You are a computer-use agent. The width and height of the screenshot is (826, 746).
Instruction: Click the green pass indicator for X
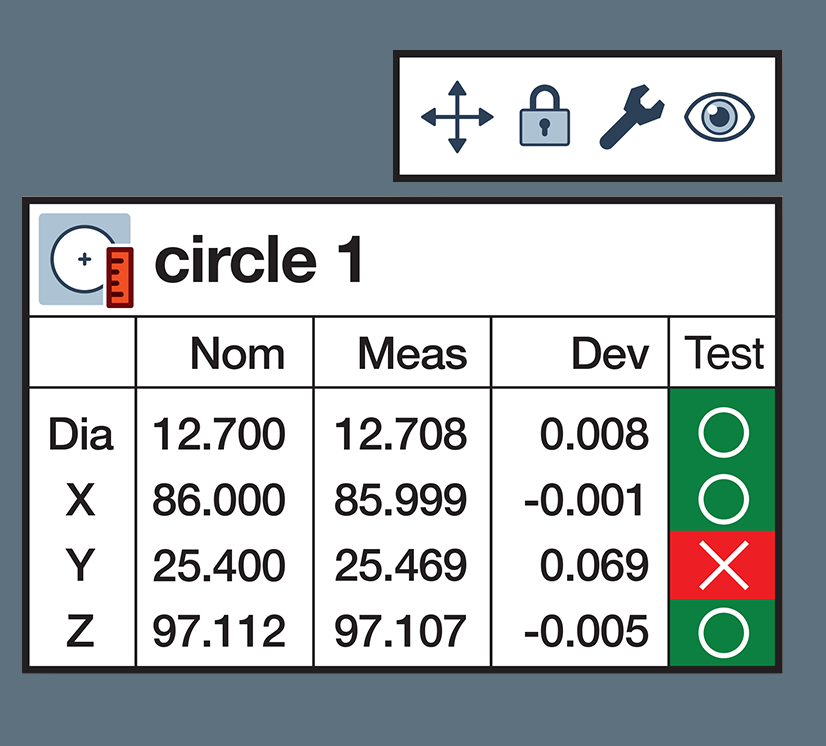(x=723, y=500)
